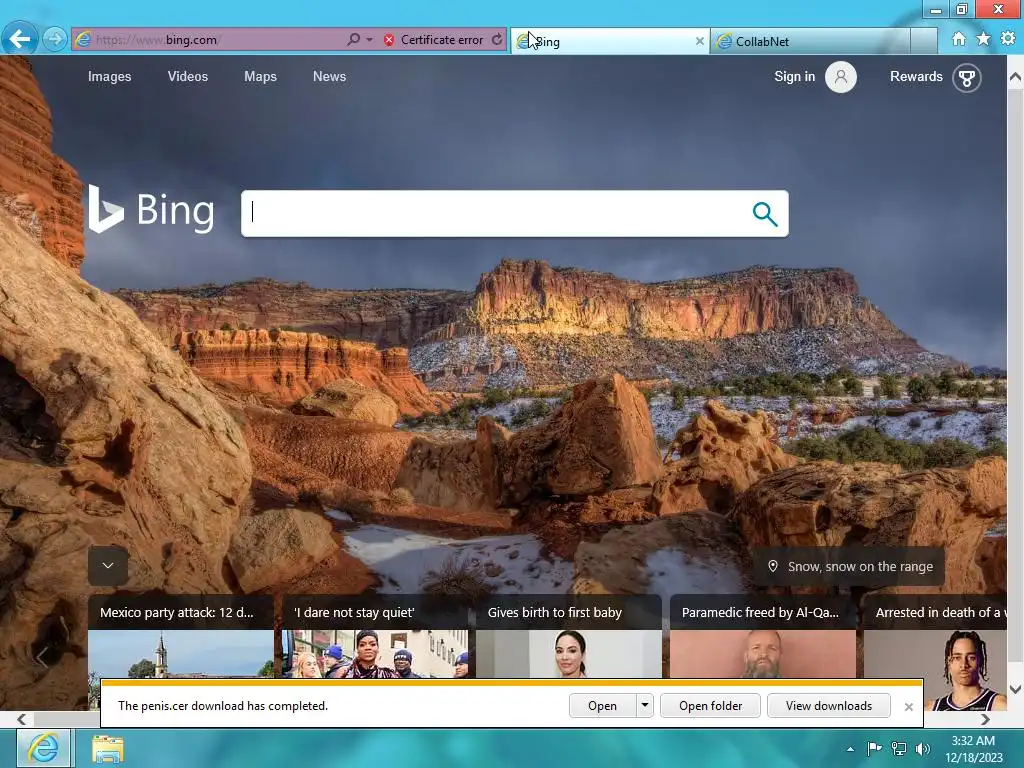Go back with the browser Back arrow
The image size is (1024, 768).
click(x=20, y=39)
